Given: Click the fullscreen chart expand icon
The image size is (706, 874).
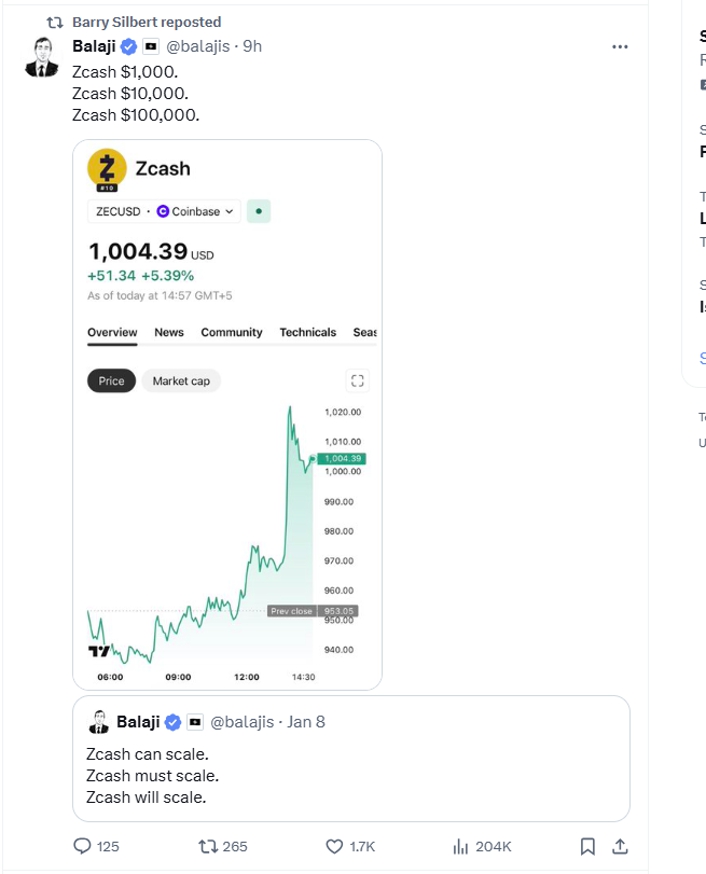Looking at the screenshot, I should (357, 381).
